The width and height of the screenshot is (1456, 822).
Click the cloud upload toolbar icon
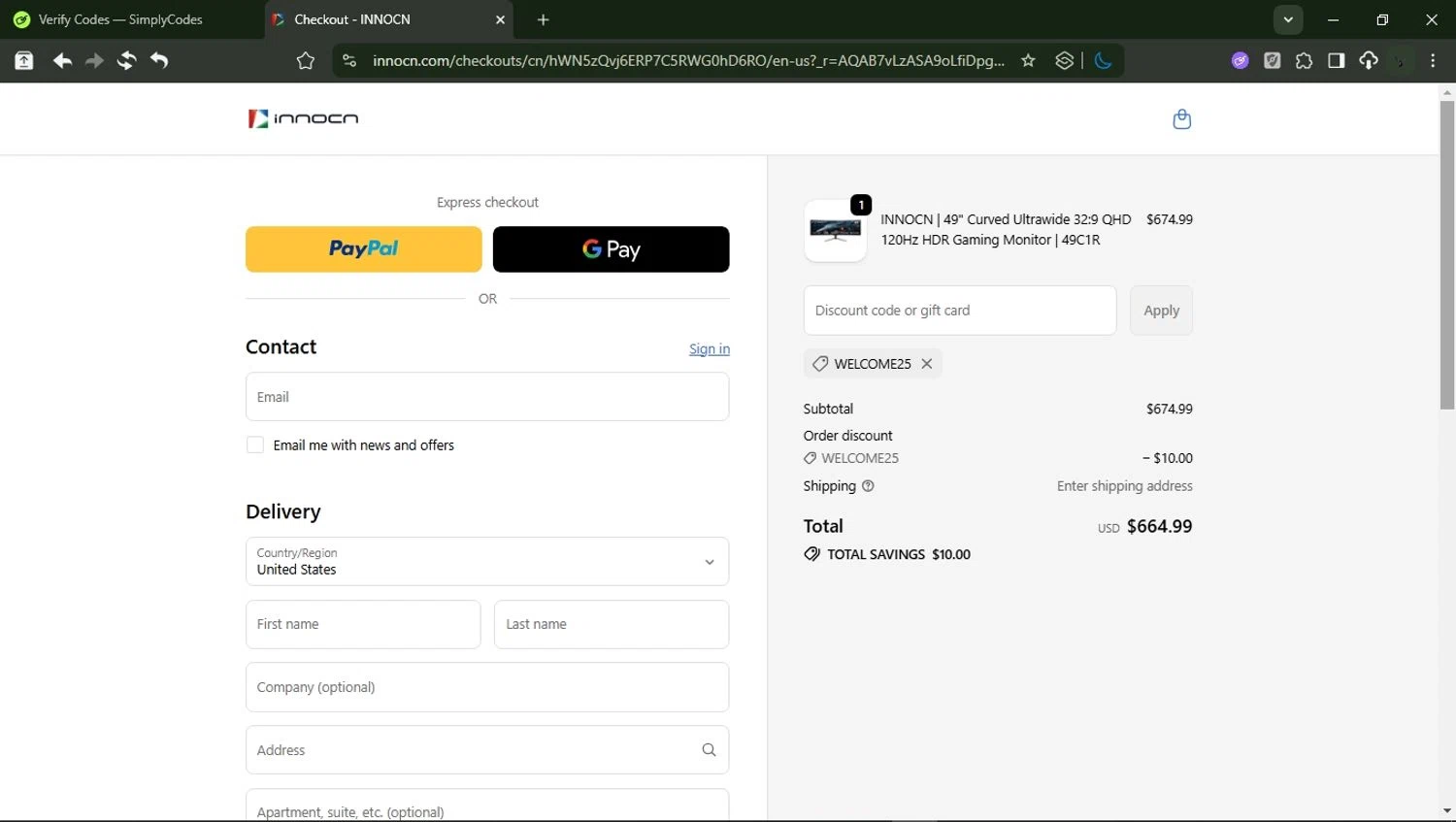(x=1368, y=60)
